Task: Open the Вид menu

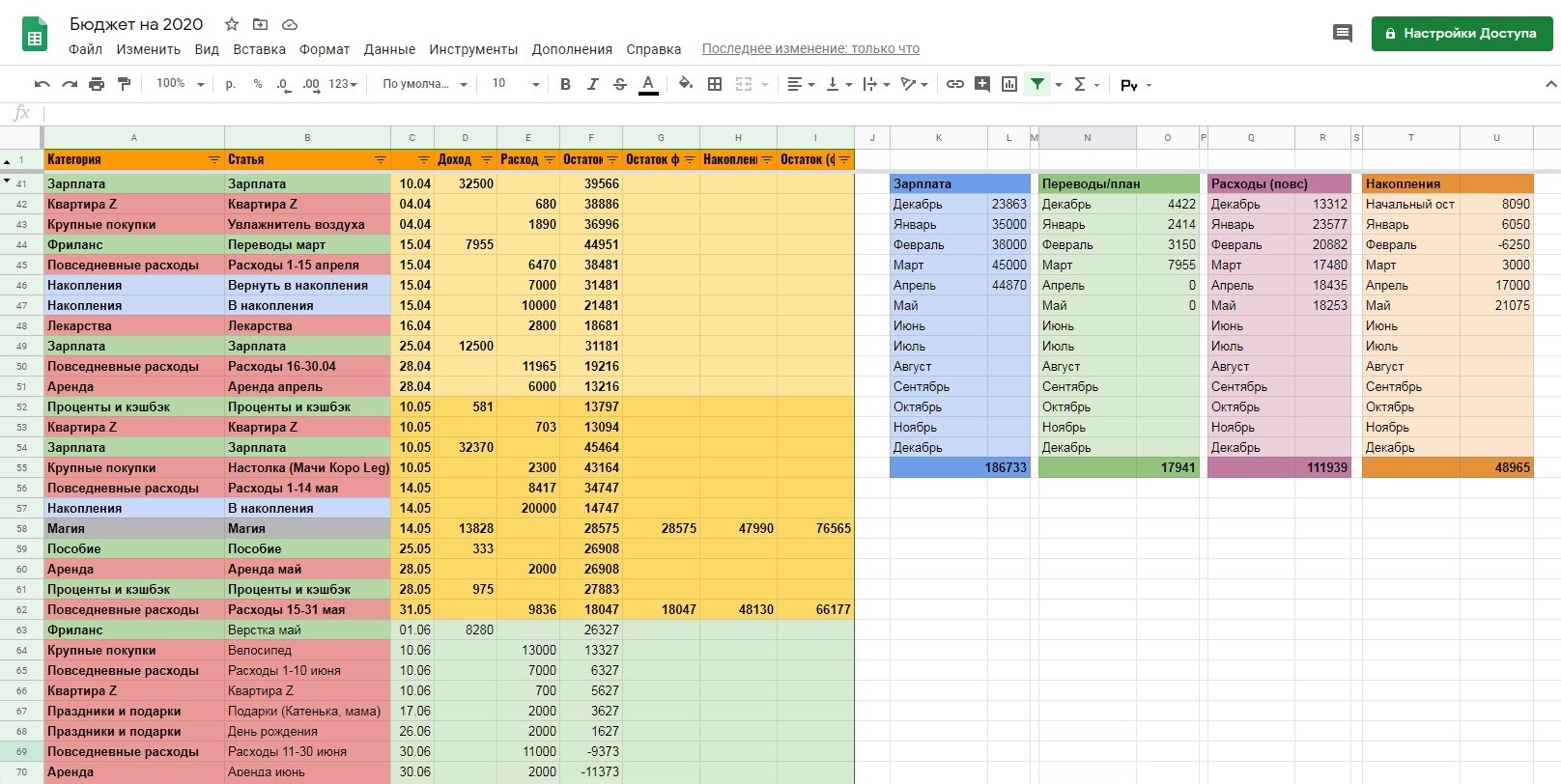Action: click(x=207, y=49)
